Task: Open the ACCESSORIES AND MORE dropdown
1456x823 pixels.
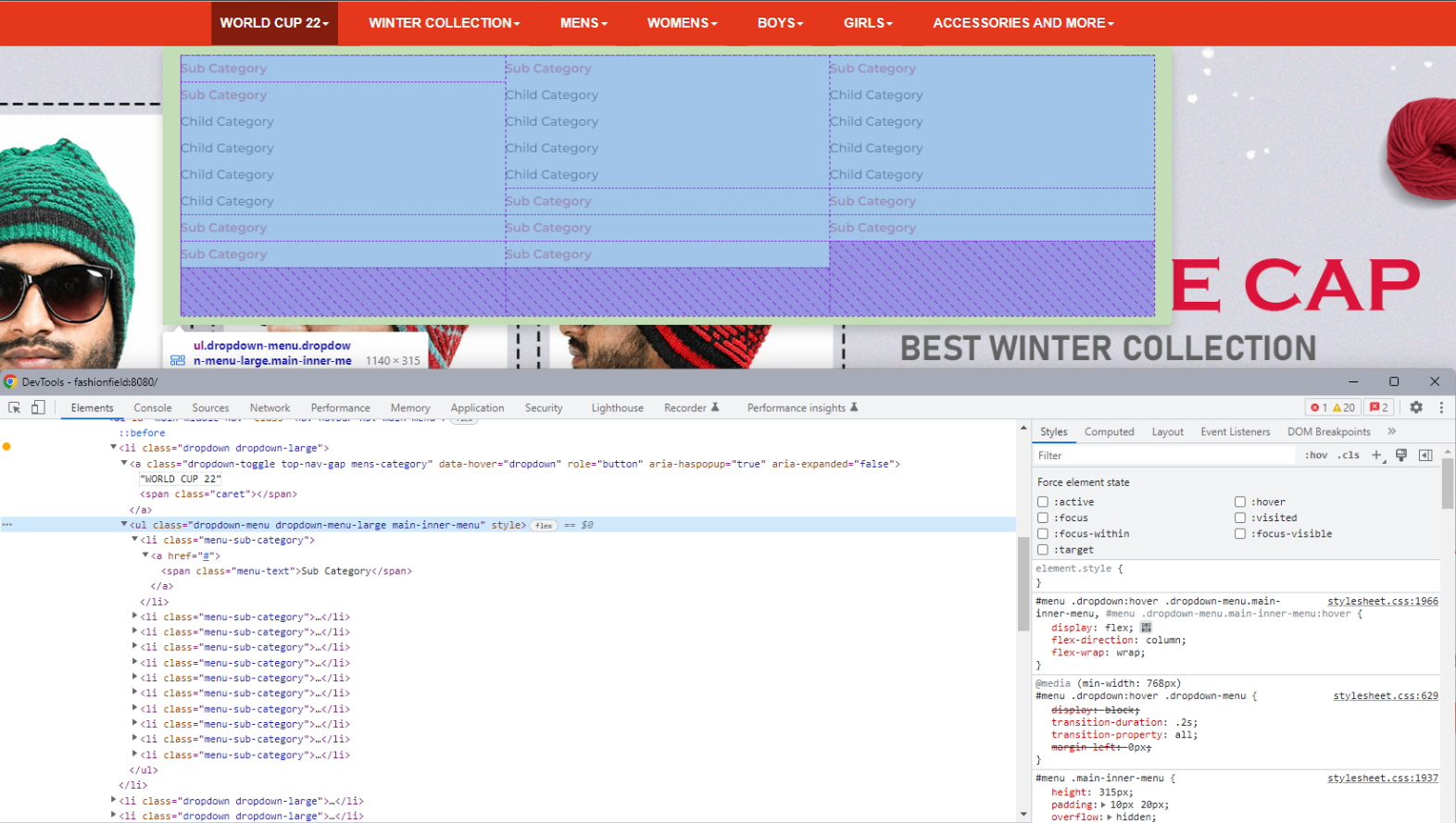Action: (1023, 22)
